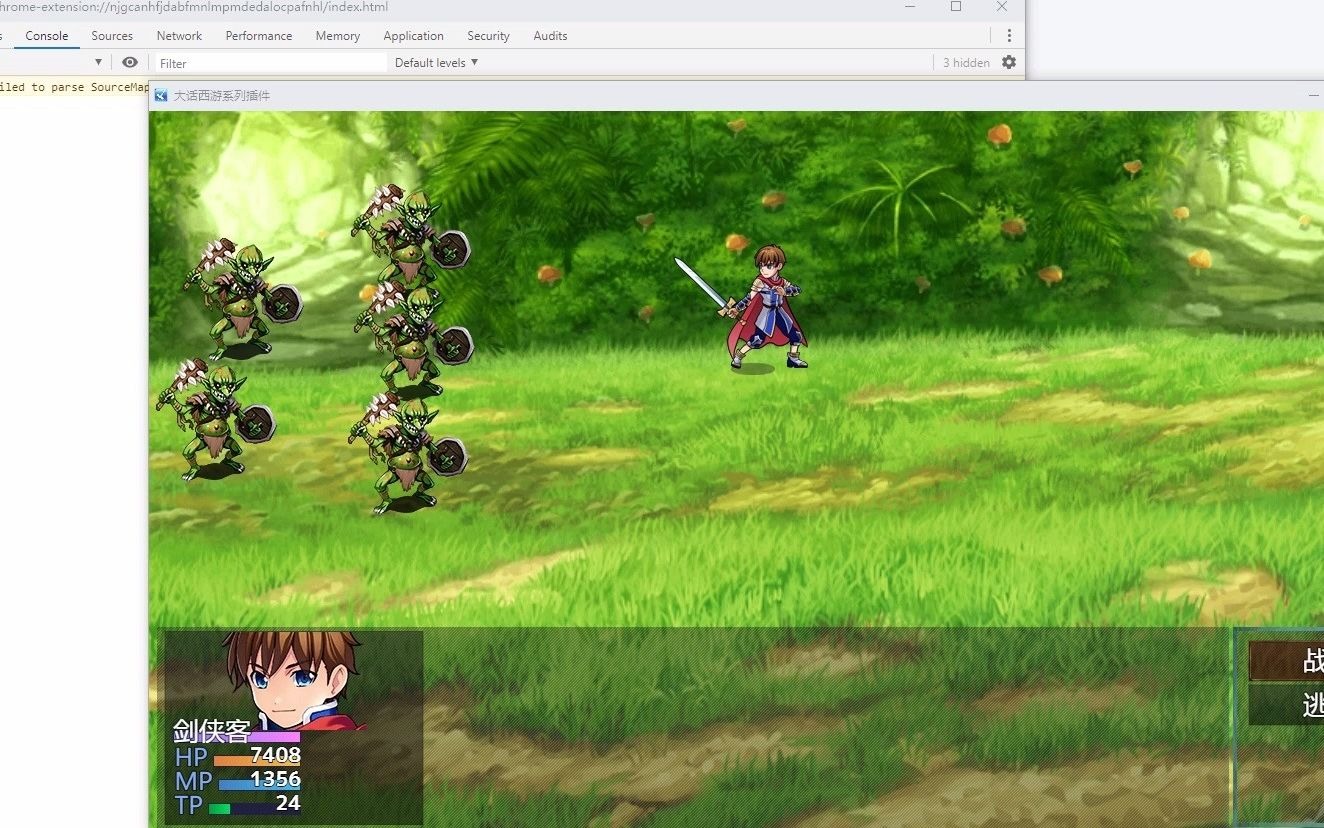Screen dimensions: 1324x828
Task: Focus the console Filter input field
Action: 270,63
